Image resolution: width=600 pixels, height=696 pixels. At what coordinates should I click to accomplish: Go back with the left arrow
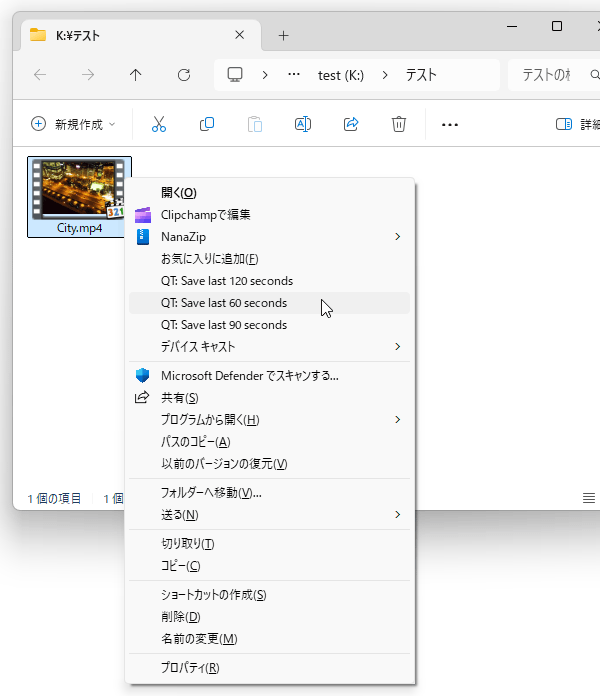[40, 75]
